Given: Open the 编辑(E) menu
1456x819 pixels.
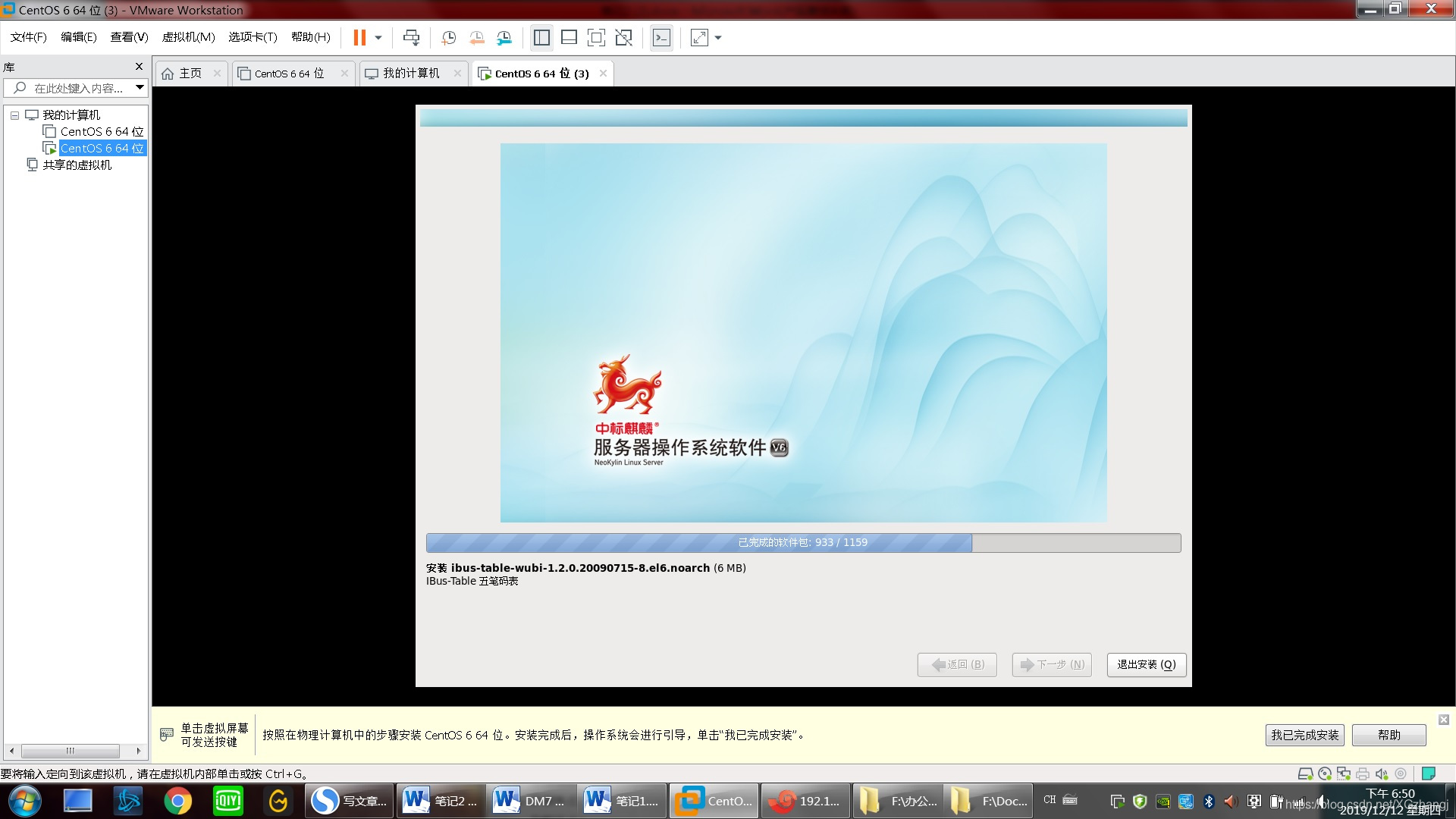Looking at the screenshot, I should (79, 37).
